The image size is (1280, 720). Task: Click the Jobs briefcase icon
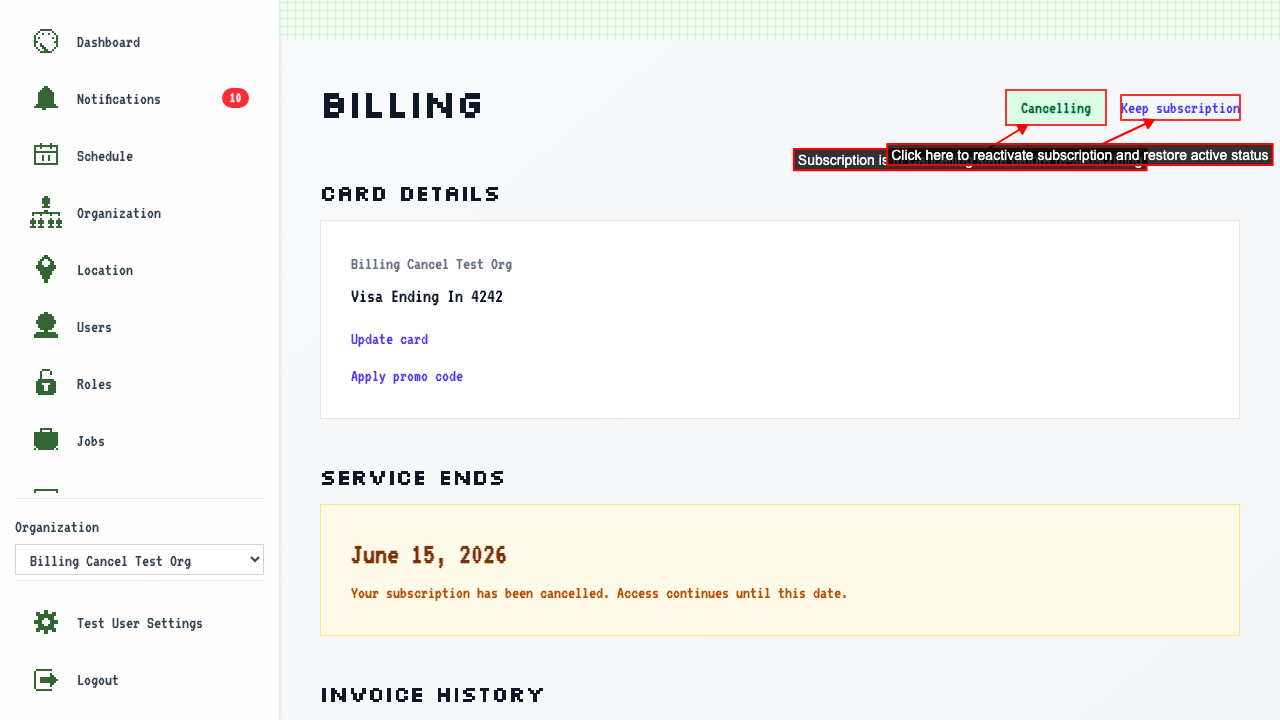tap(46, 441)
